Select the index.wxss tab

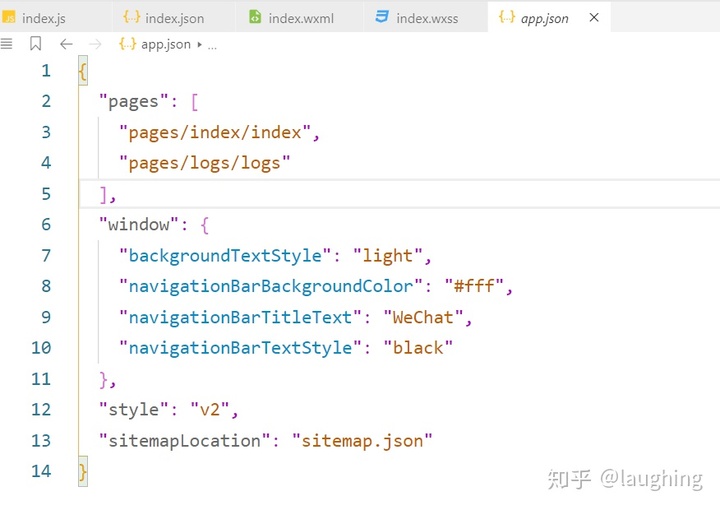(x=427, y=18)
